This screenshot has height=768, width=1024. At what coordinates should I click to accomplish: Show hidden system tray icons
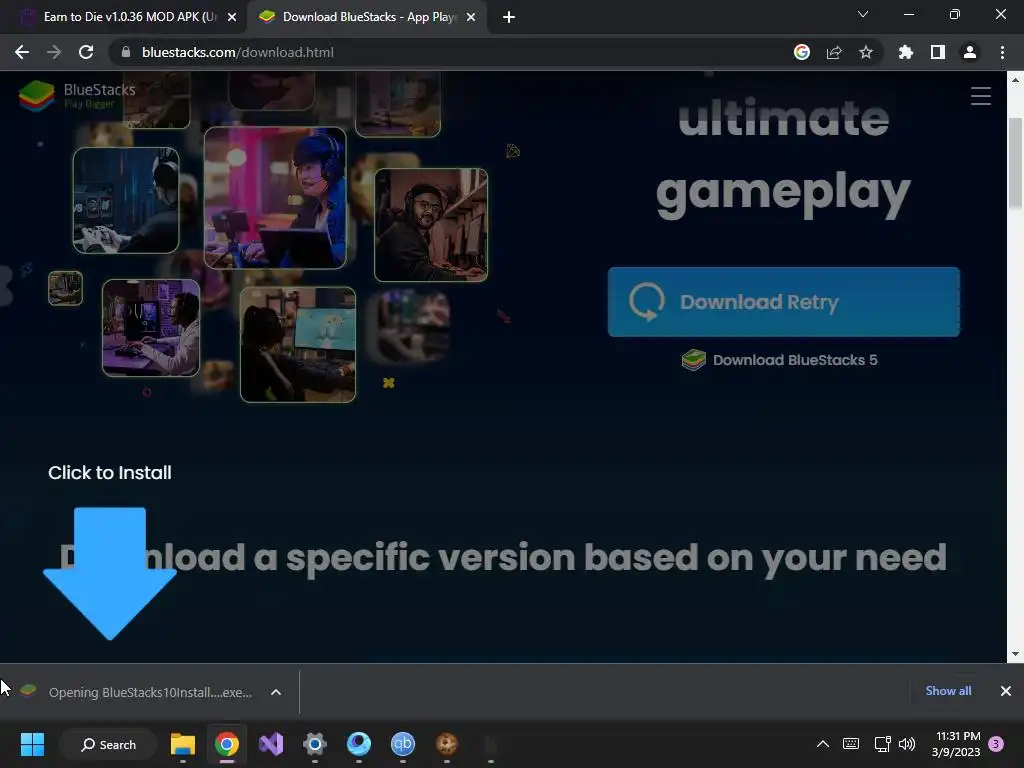[823, 744]
